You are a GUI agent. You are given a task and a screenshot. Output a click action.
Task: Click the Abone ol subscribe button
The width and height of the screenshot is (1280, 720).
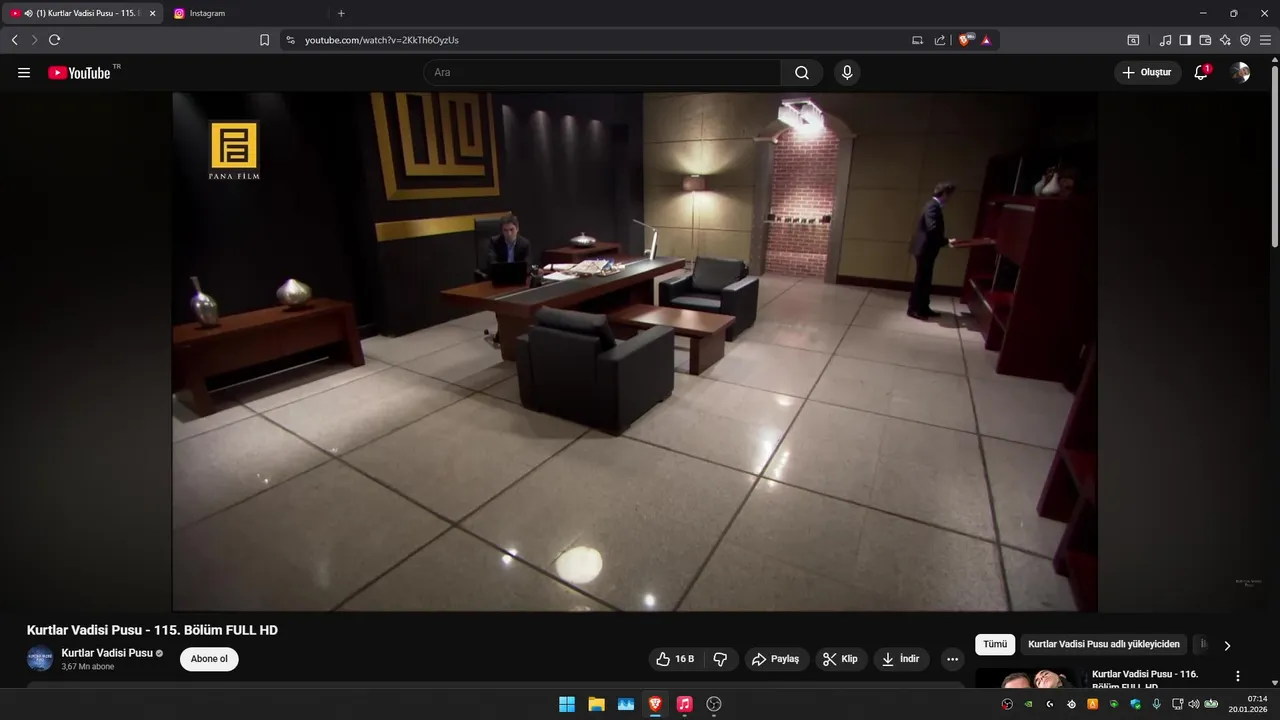[209, 659]
